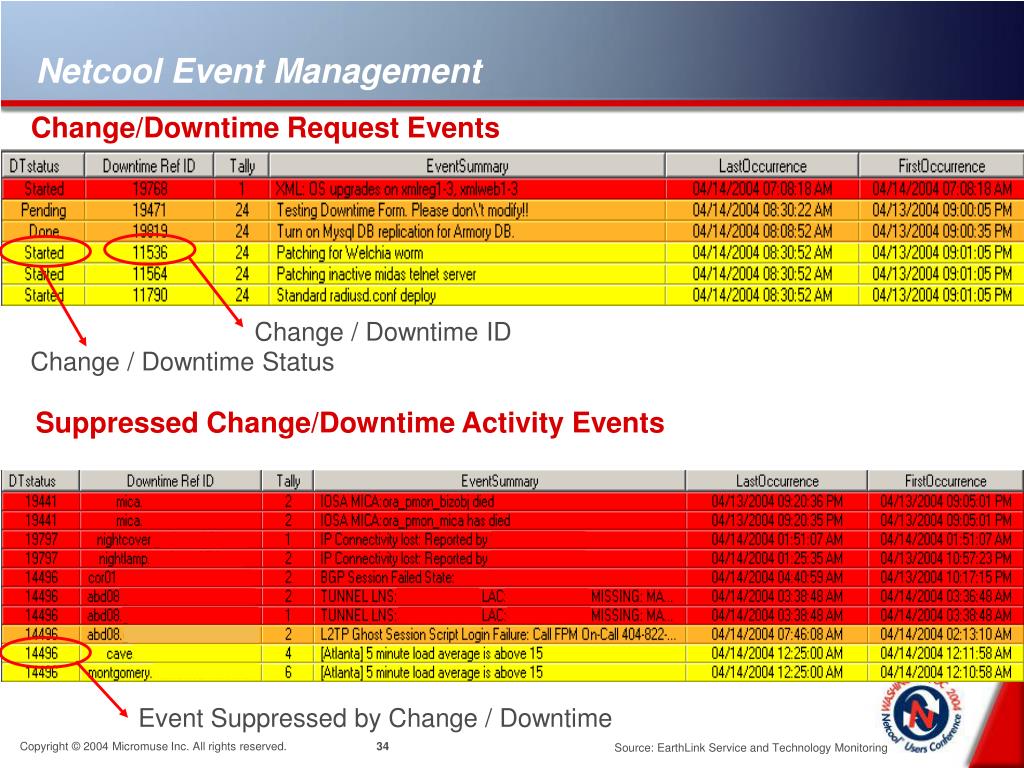The height and width of the screenshot is (768, 1024).
Task: Select downtime ref ID 19819
Action: coord(150,231)
